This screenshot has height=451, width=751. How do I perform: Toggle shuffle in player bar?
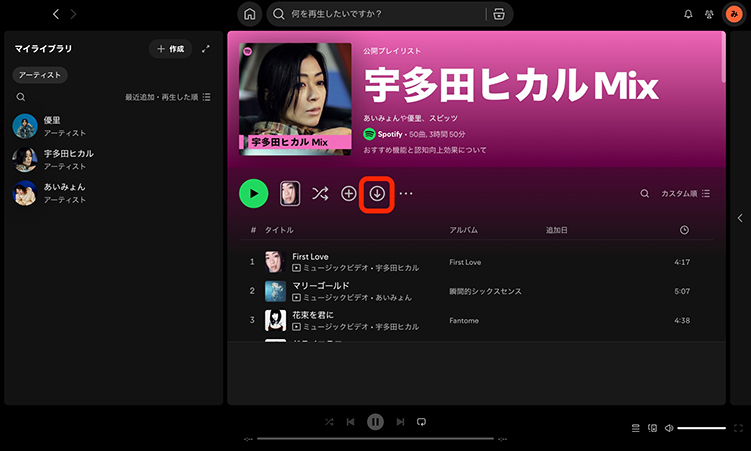329,422
